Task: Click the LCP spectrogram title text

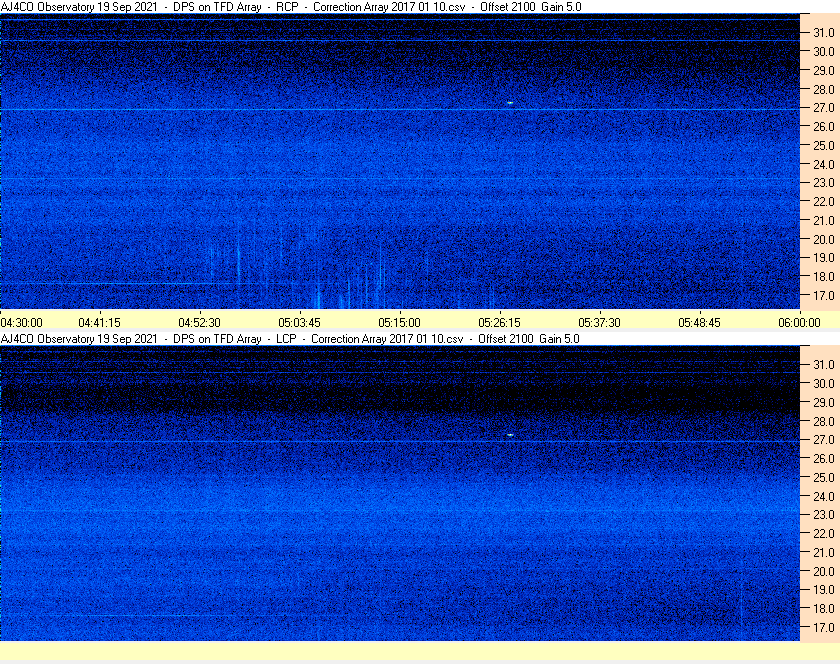Action: pos(290,339)
